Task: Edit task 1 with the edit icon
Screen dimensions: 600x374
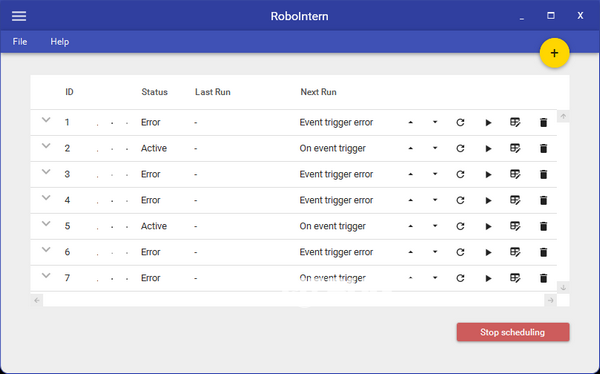Action: click(515, 122)
